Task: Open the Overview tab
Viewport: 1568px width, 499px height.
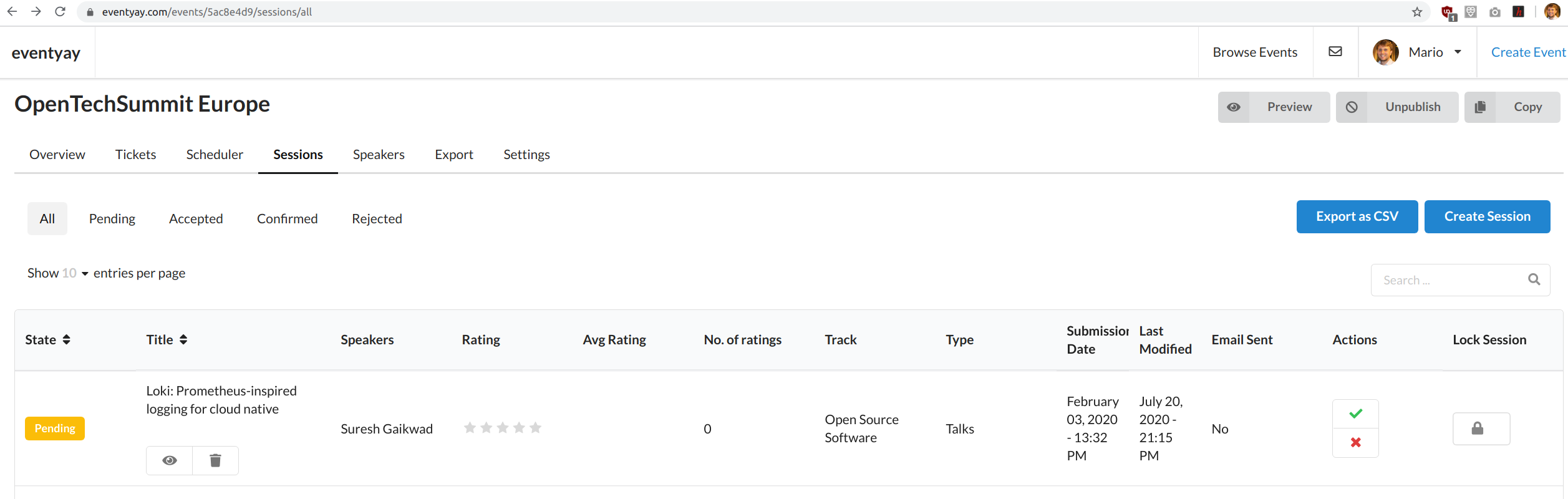Action: [57, 155]
